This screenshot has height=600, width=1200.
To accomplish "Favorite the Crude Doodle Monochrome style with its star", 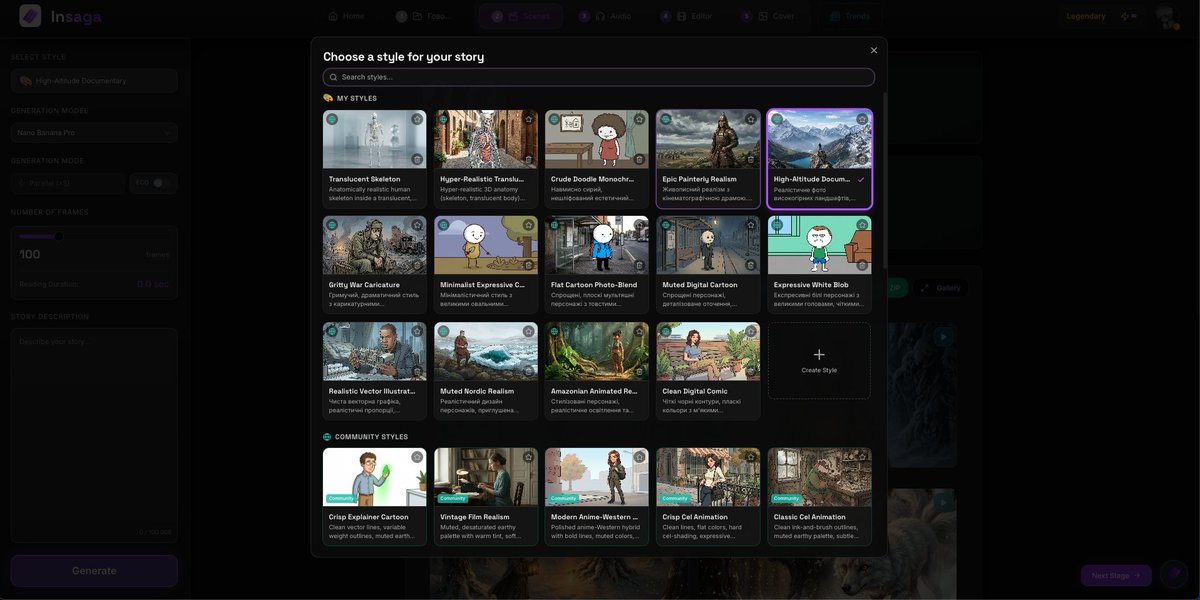I will tap(639, 119).
